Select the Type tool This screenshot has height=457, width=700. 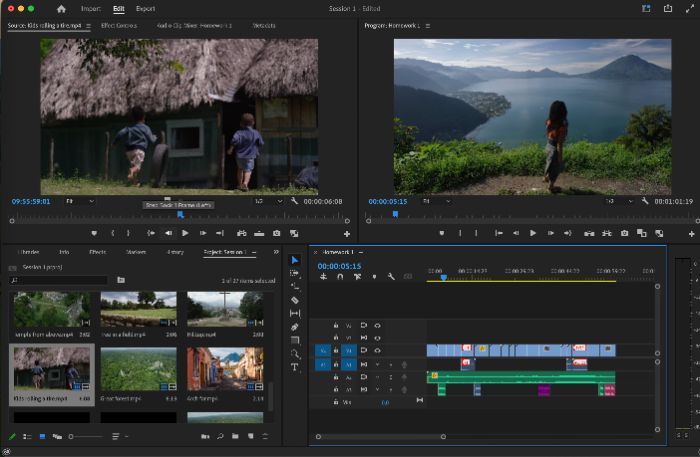[x=295, y=367]
